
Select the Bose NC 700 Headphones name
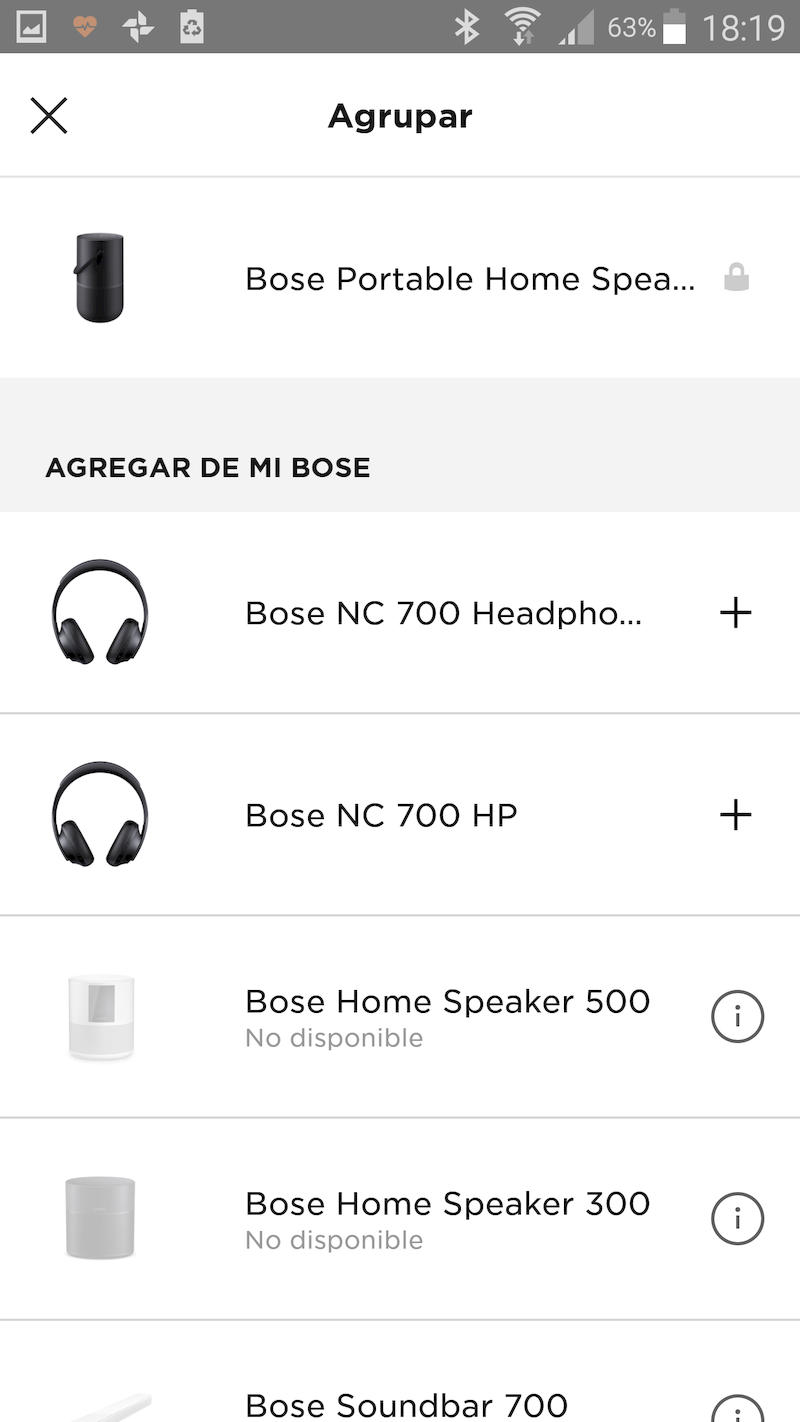click(443, 613)
